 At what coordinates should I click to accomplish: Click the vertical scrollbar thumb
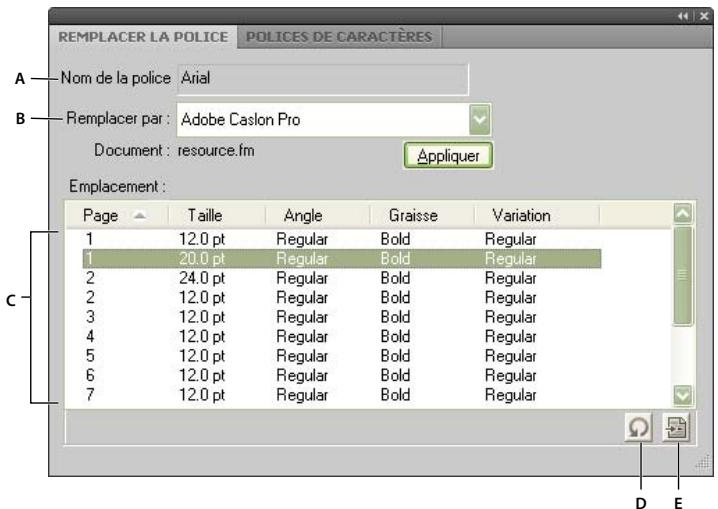coord(683,276)
